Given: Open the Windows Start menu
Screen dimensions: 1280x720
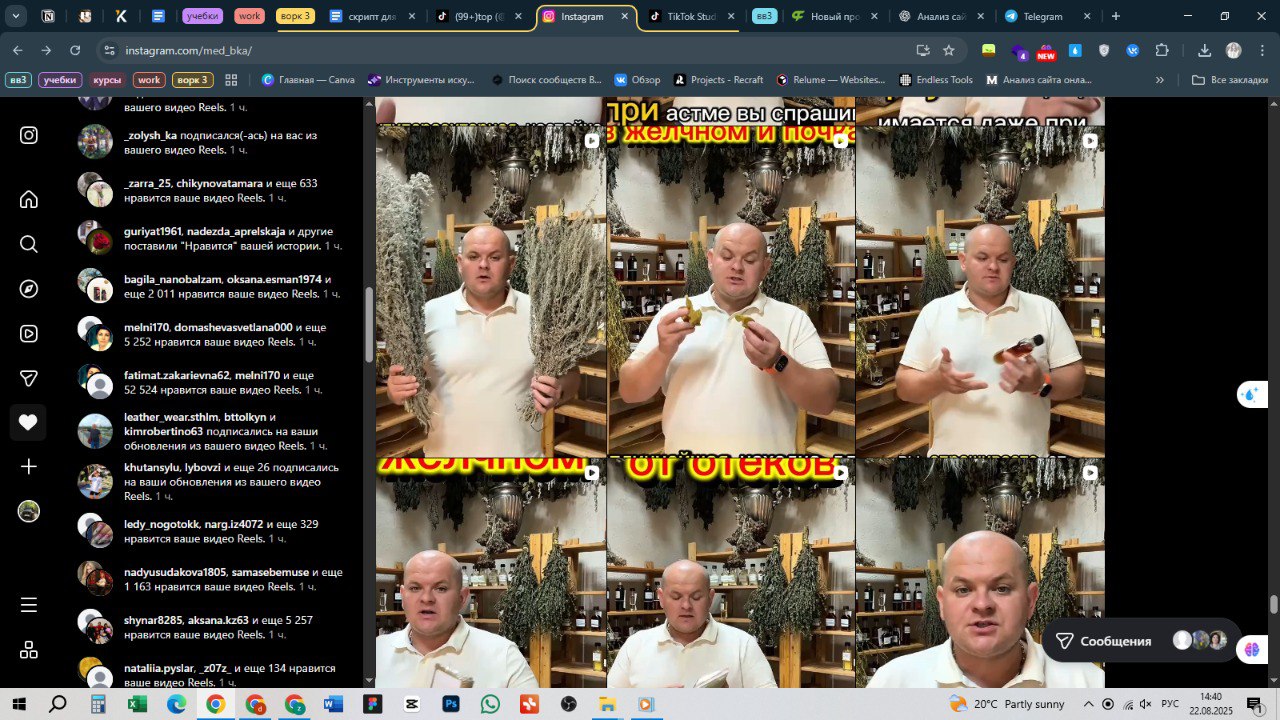Looking at the screenshot, I should tap(18, 704).
